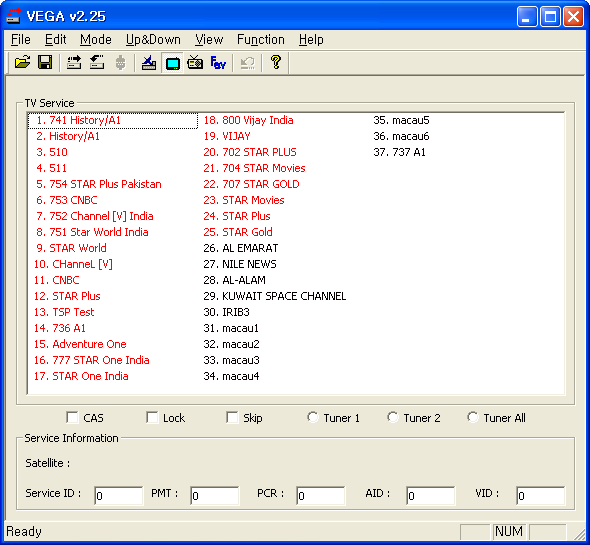
Task: Select the Tuner 2 radio button
Action: click(392, 417)
